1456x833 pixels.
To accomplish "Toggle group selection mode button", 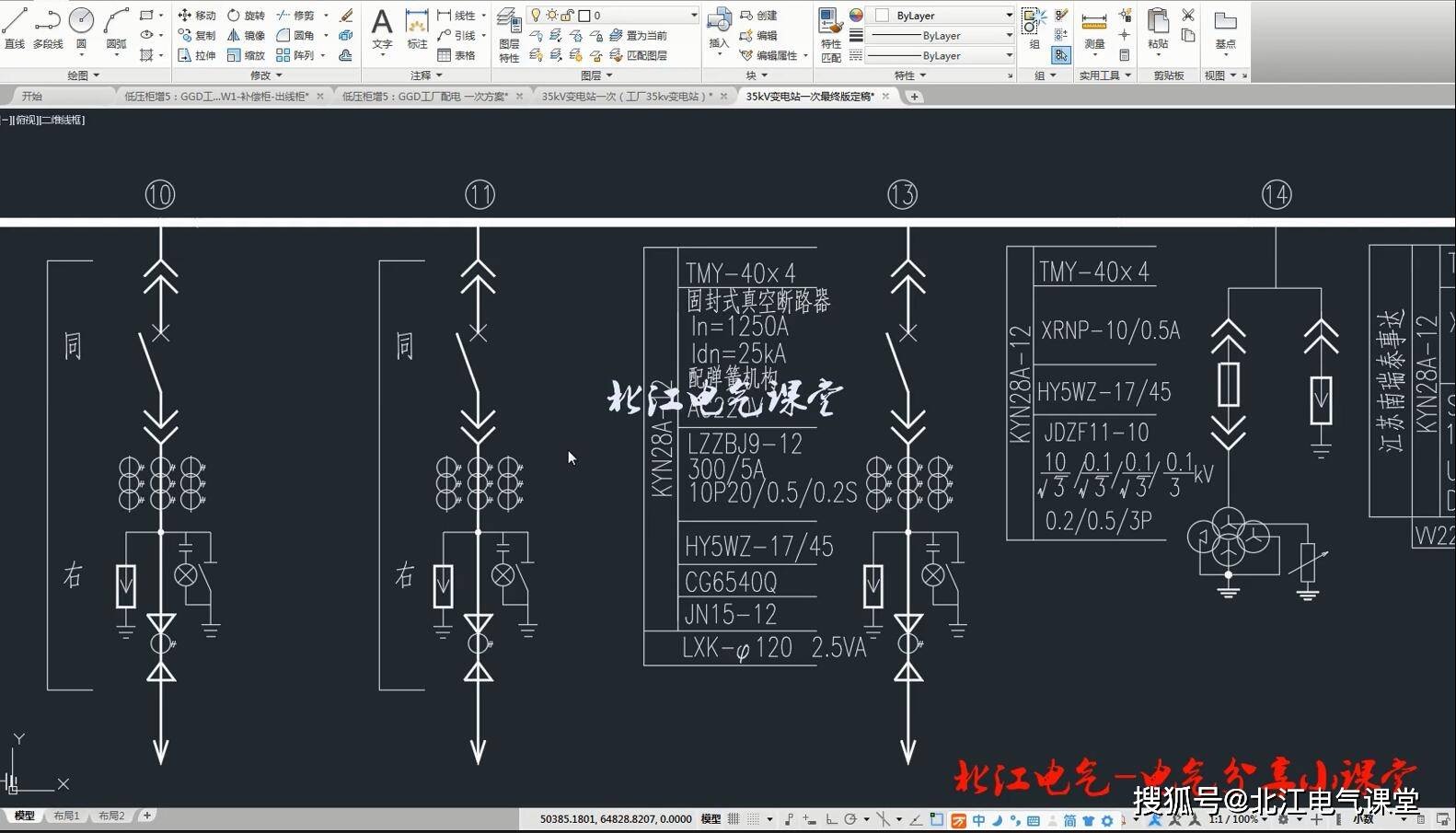I will point(1061,55).
